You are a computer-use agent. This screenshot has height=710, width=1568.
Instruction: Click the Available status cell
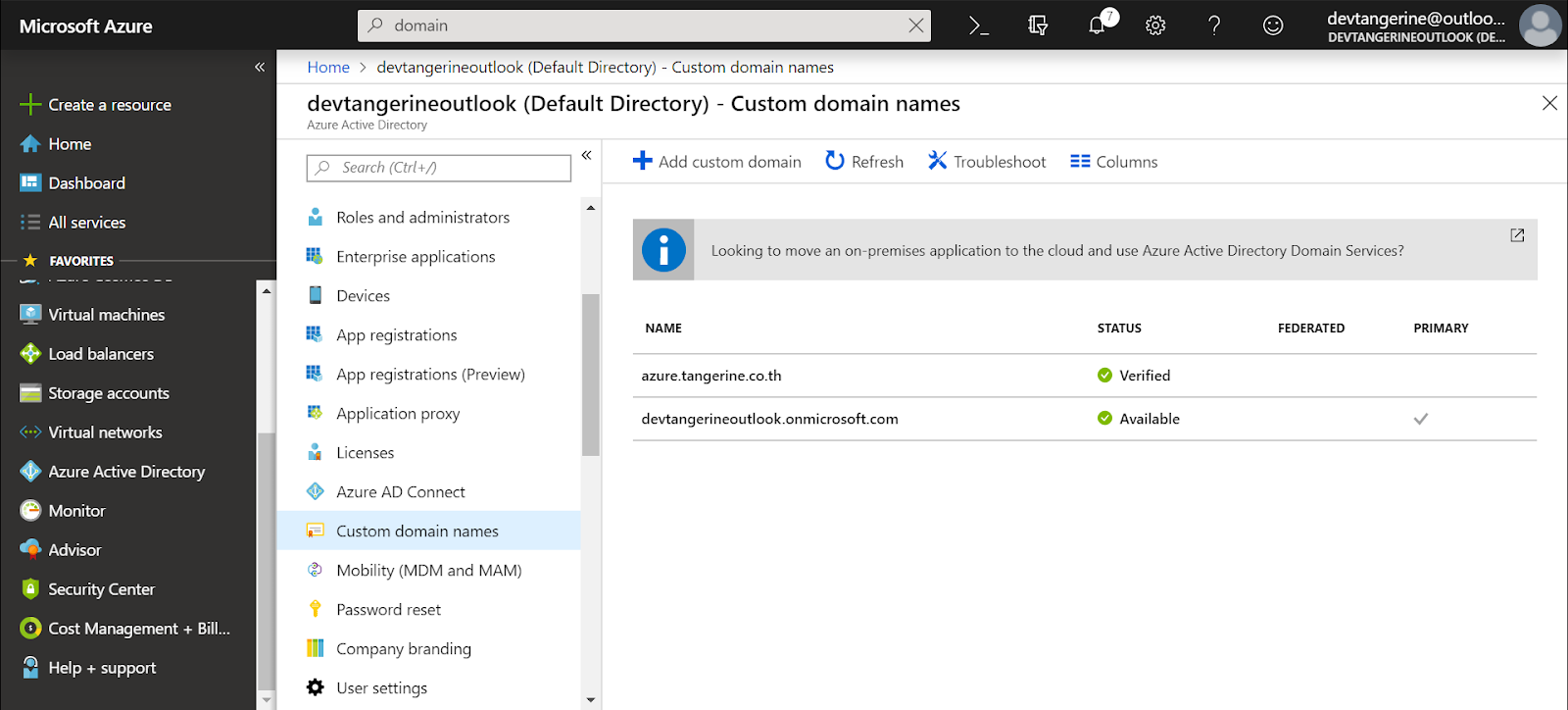(x=1139, y=419)
